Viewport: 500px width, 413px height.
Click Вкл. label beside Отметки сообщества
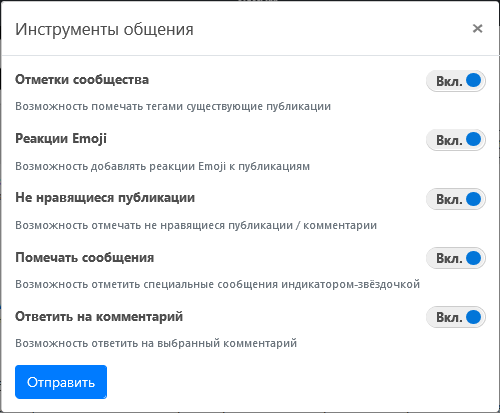click(449, 81)
